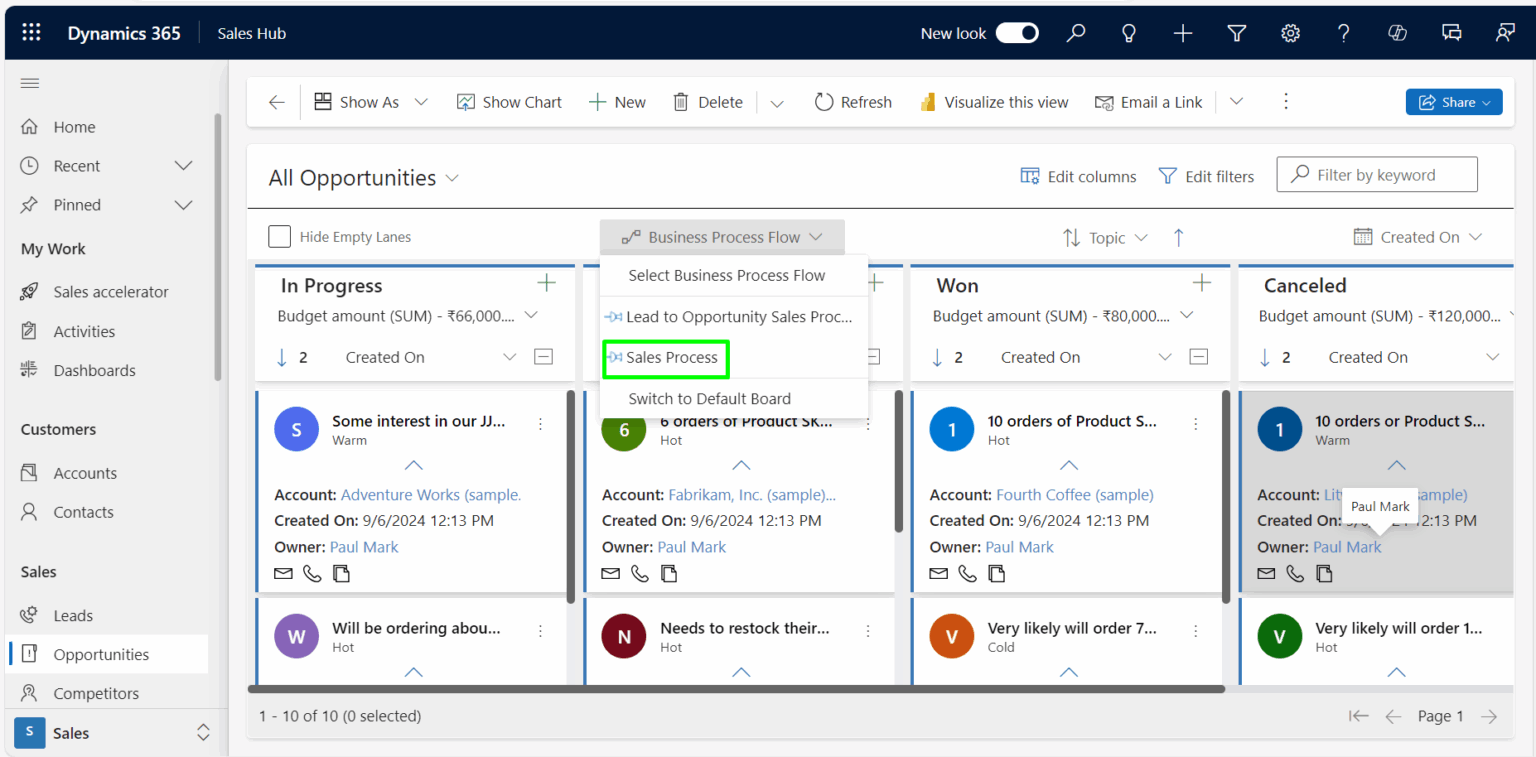
Task: Go back using the back arrow
Action: [277, 102]
